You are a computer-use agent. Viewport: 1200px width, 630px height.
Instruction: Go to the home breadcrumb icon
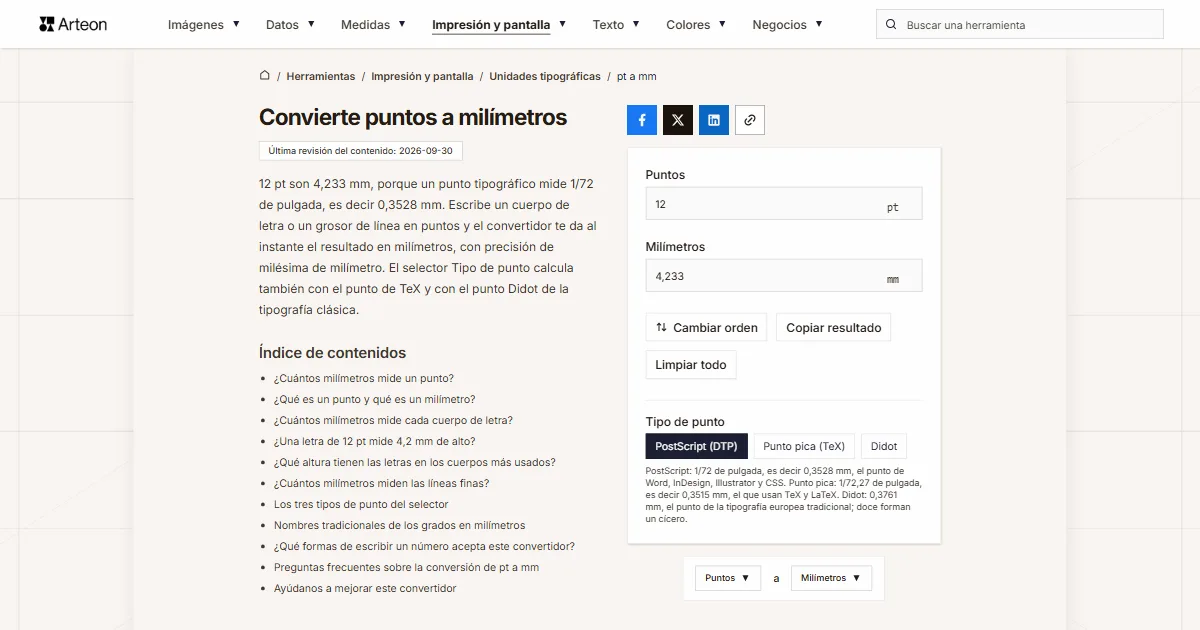coord(265,76)
